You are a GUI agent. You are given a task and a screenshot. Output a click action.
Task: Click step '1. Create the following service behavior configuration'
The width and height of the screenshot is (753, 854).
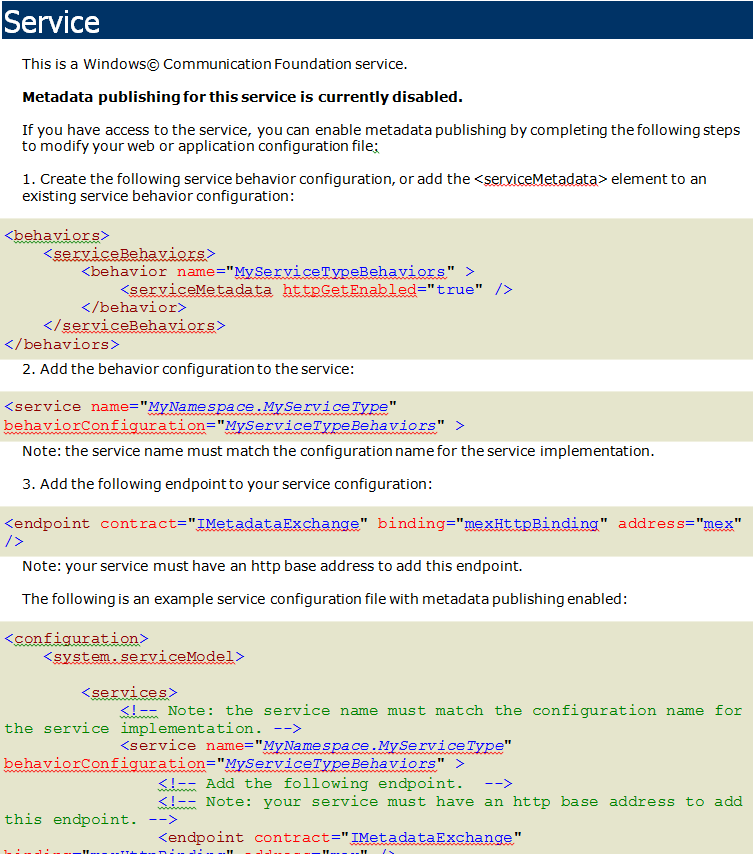coord(364,187)
